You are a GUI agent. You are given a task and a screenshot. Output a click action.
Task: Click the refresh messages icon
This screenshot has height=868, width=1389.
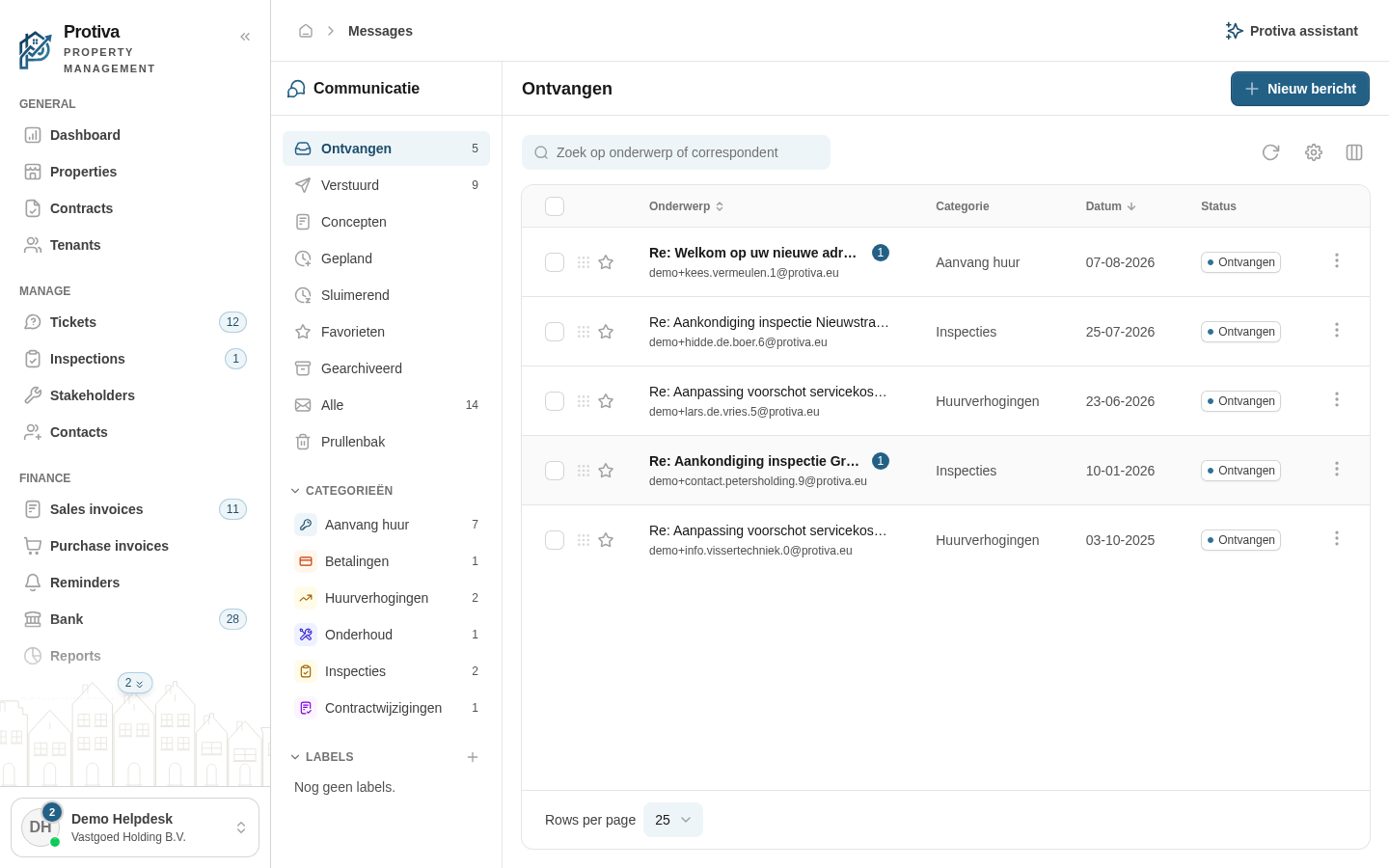[1270, 152]
